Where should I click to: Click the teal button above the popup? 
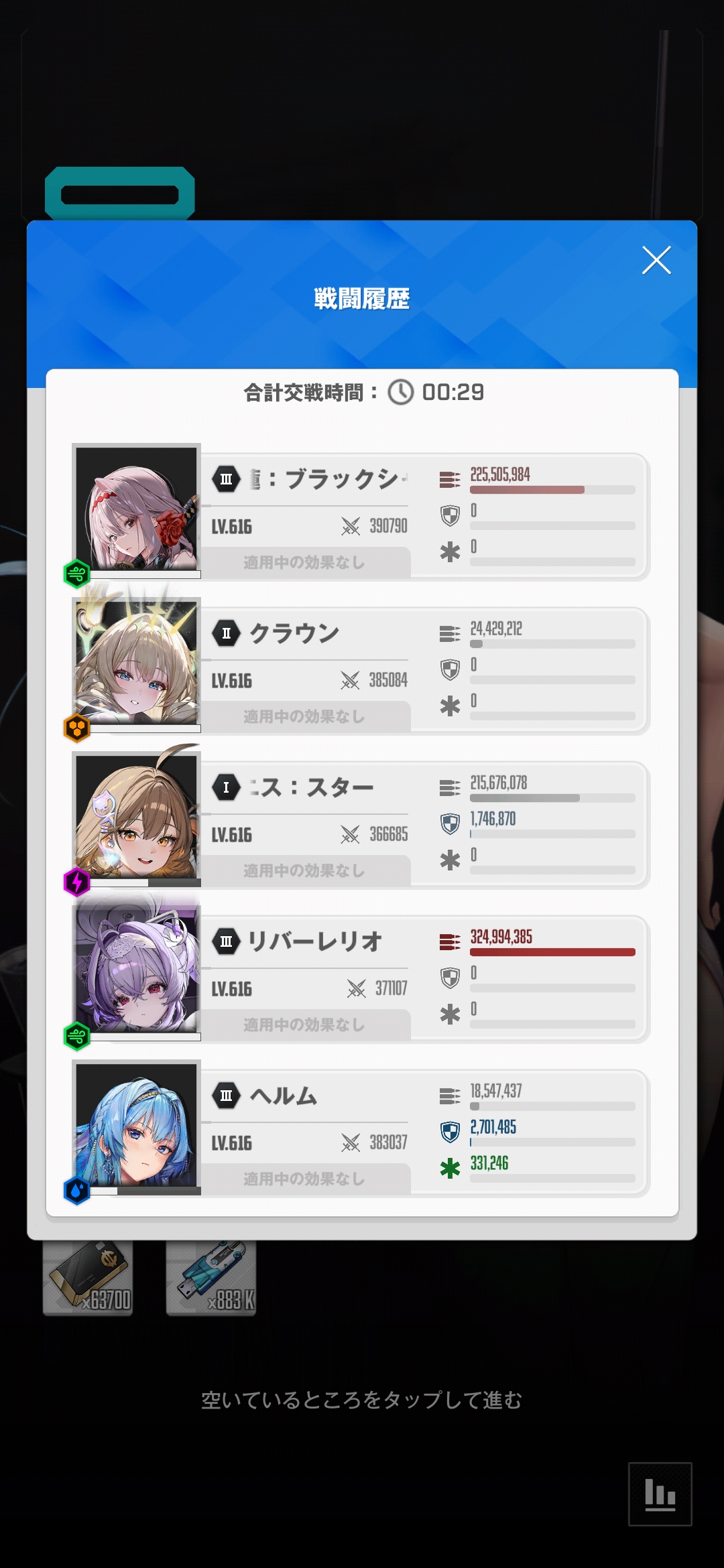click(x=120, y=194)
